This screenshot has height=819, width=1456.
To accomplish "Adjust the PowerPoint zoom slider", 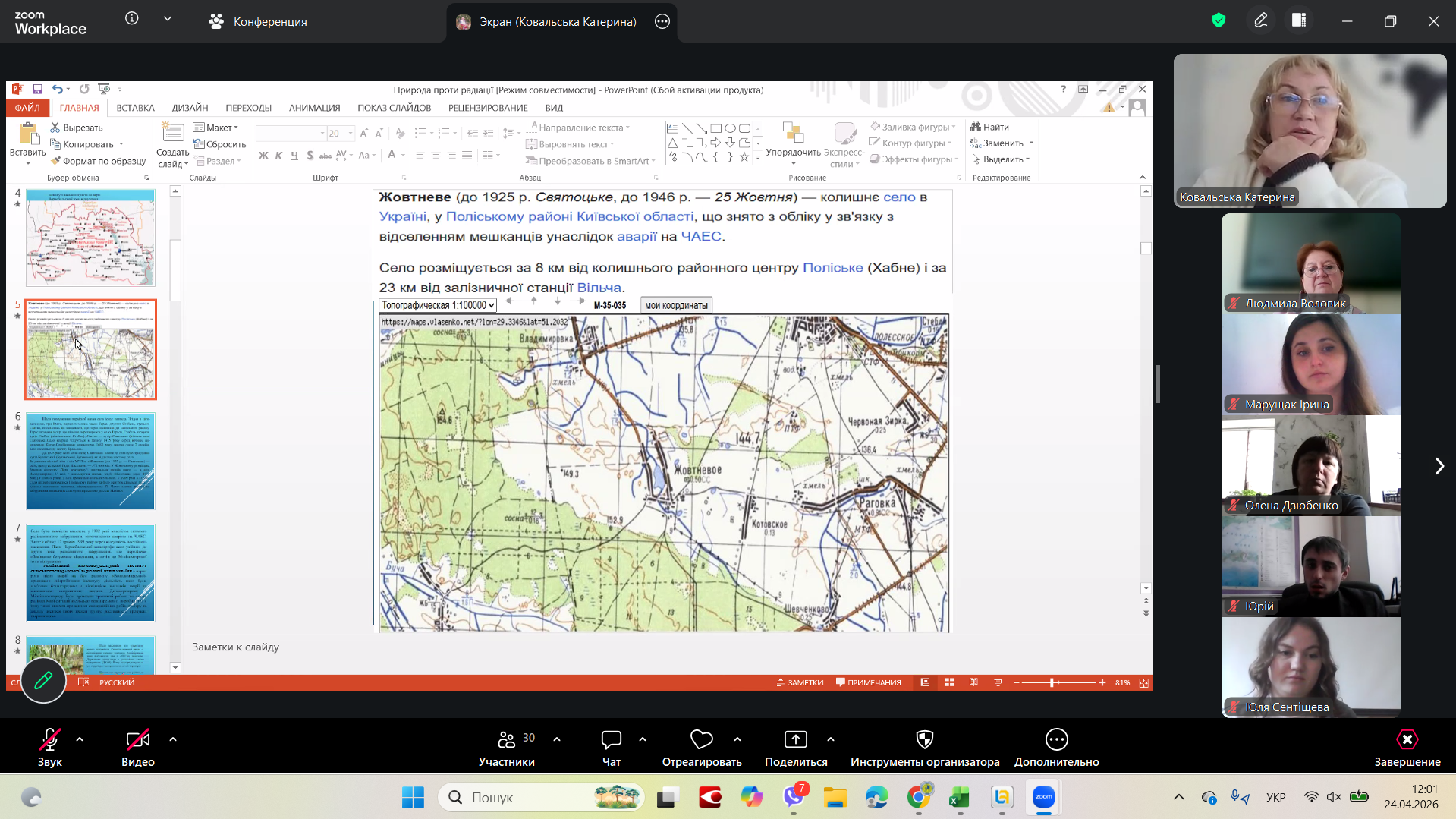I will 1052,682.
